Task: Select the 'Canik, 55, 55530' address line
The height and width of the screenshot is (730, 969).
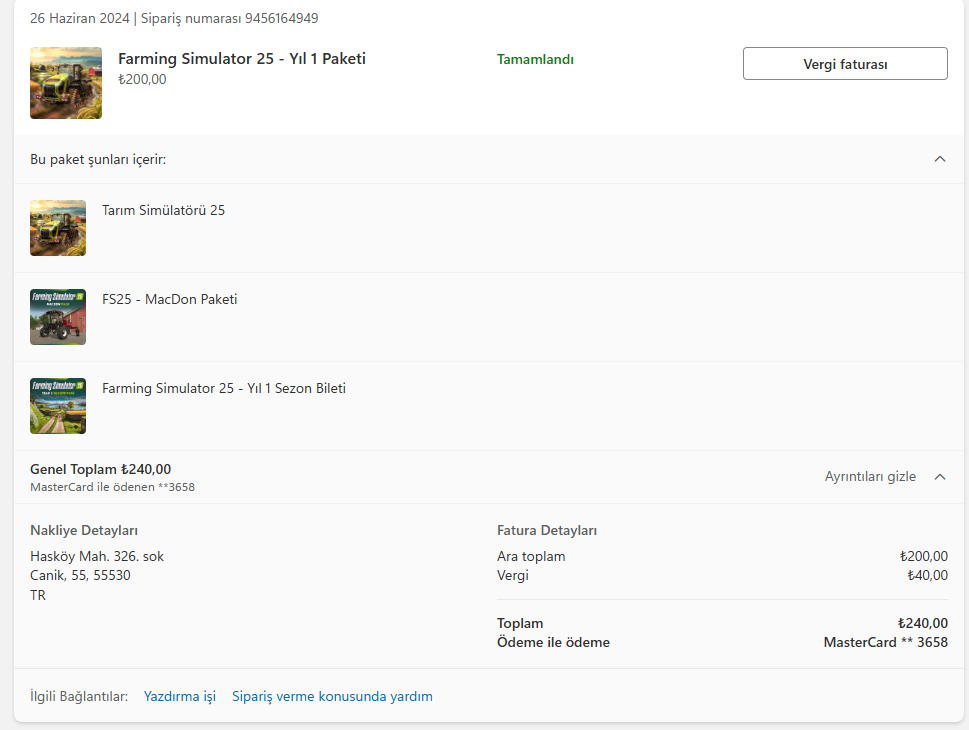Action: tap(80, 575)
